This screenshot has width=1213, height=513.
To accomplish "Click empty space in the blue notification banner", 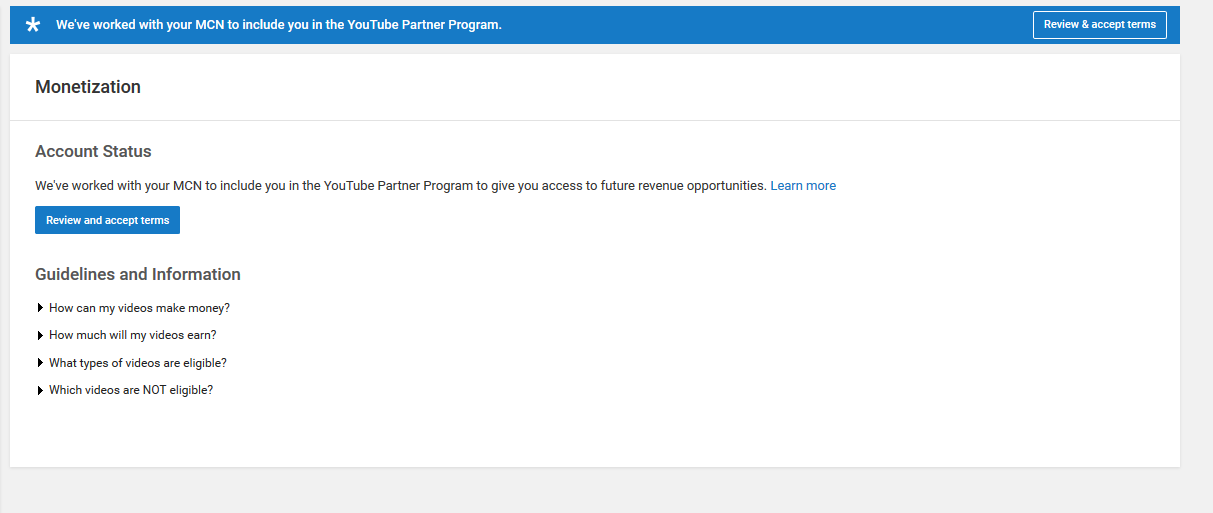I will click(x=760, y=25).
